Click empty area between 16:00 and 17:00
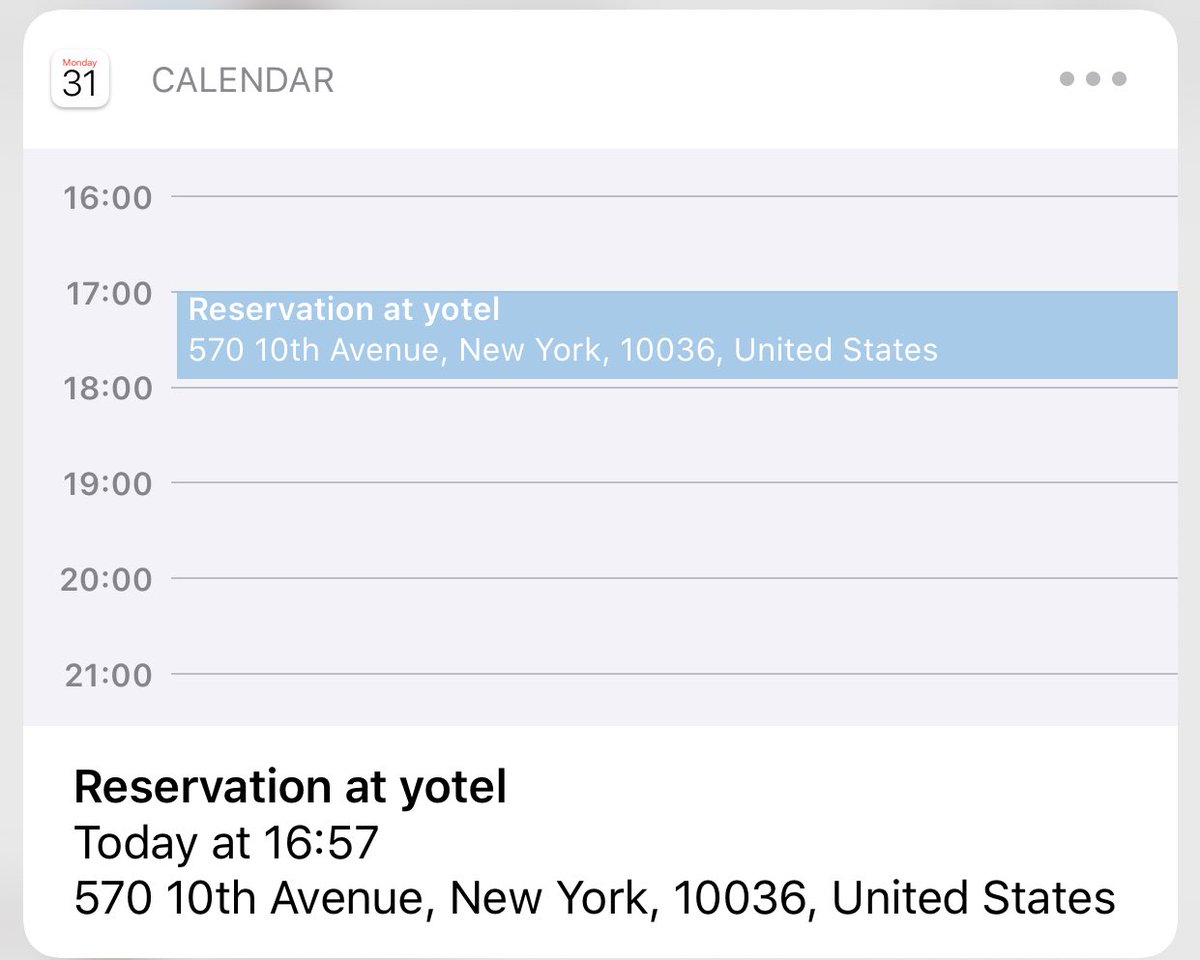Image resolution: width=1200 pixels, height=960 pixels. (674, 245)
